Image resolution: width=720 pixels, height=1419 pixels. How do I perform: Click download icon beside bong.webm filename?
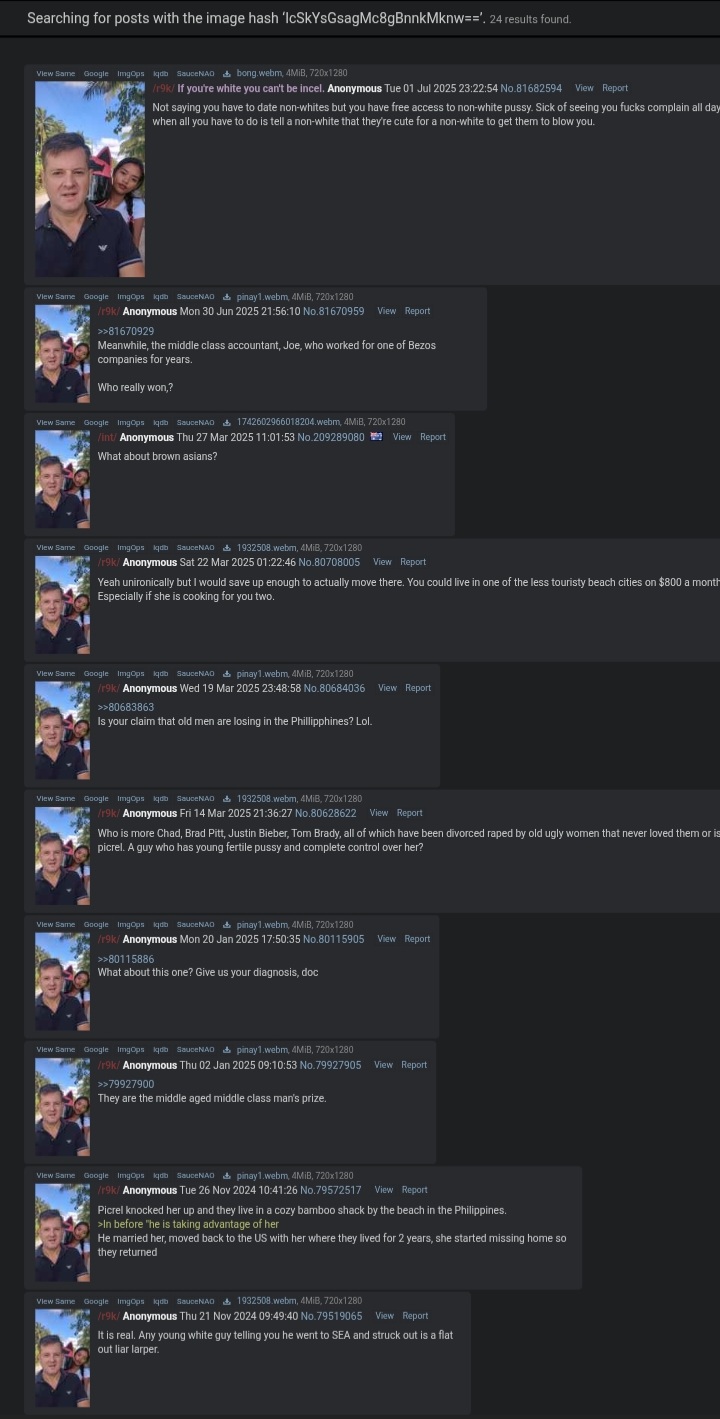coord(227,74)
